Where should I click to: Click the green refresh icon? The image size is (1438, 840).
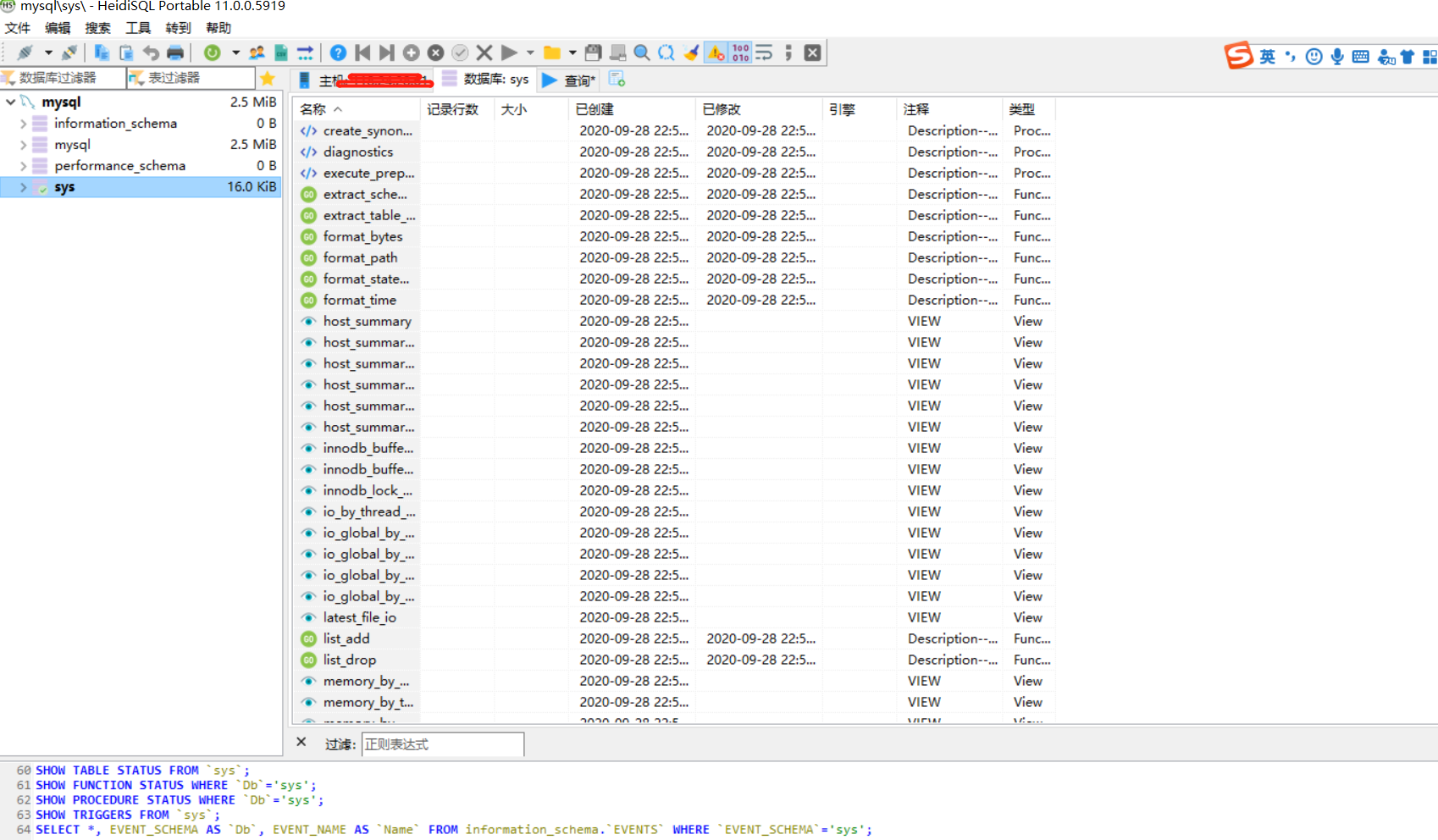(x=212, y=52)
